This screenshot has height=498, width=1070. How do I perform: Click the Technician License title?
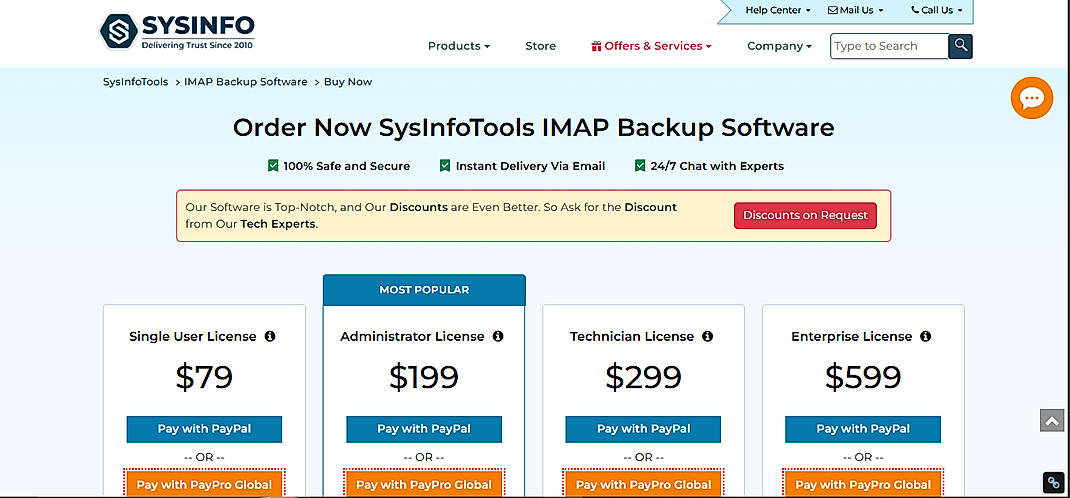[632, 336]
